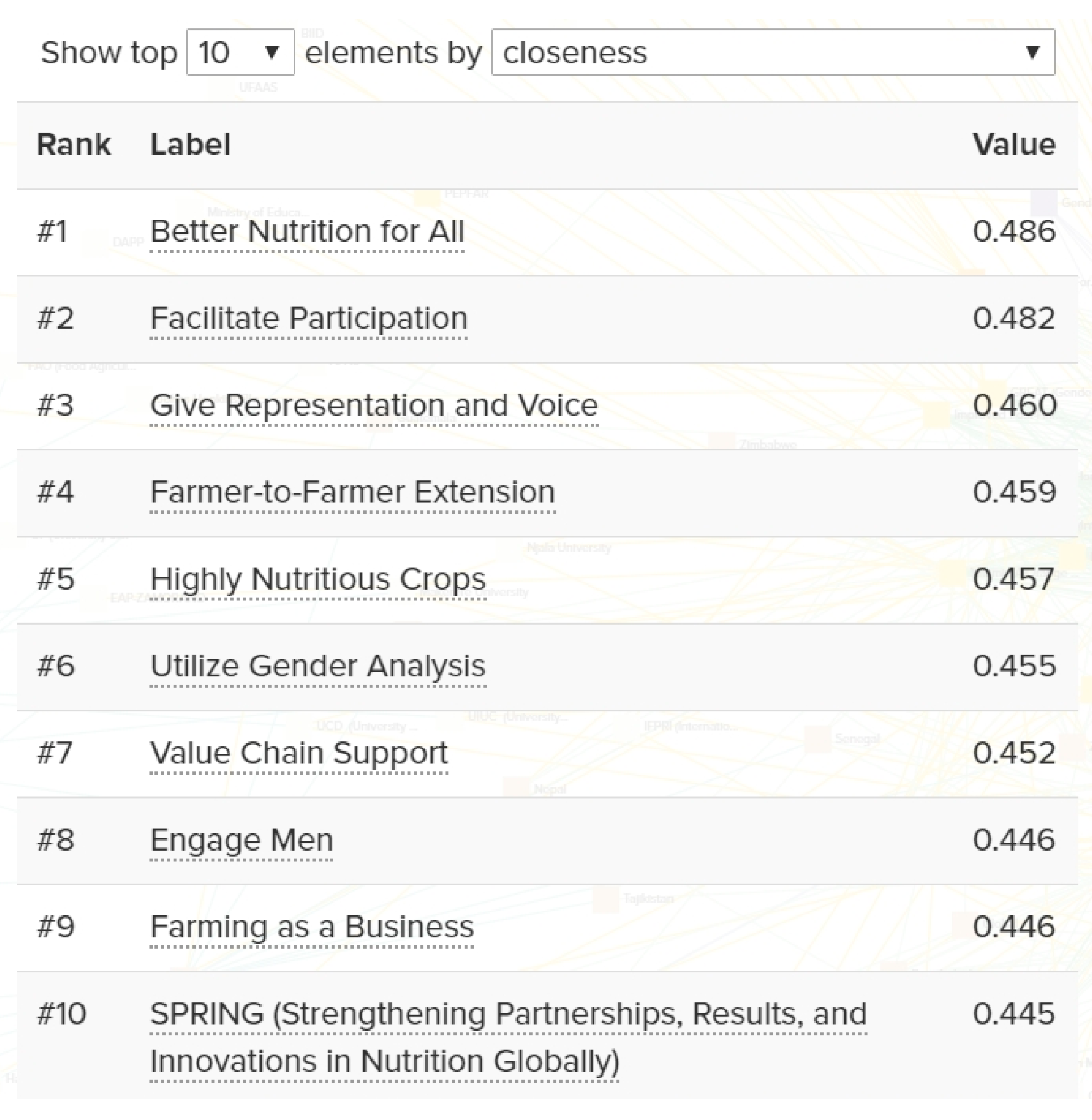Click the #10 rank cell
Screen dimensions: 1092x1120
tap(62, 1014)
